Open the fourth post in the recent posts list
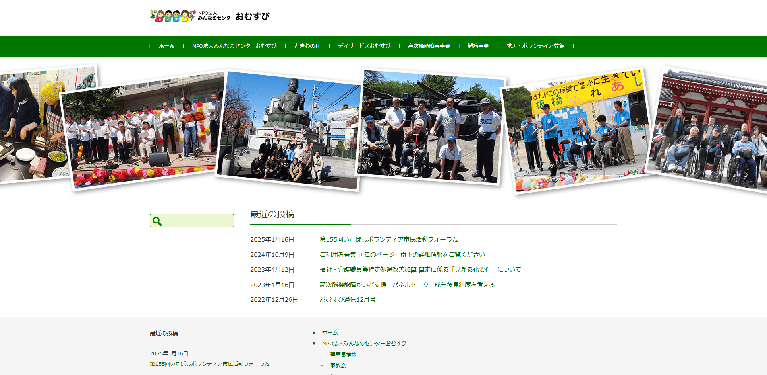Viewport: 767px width, 375px height. click(x=407, y=284)
